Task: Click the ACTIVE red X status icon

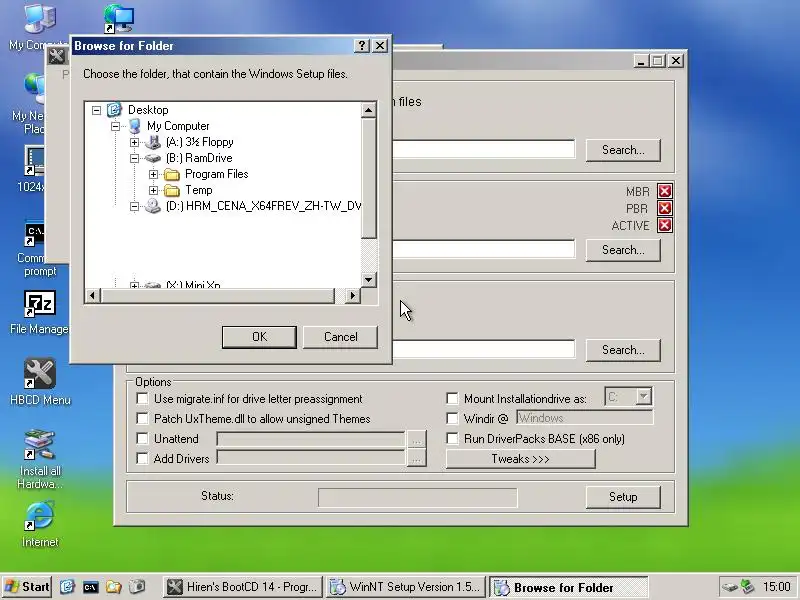Action: tap(664, 225)
